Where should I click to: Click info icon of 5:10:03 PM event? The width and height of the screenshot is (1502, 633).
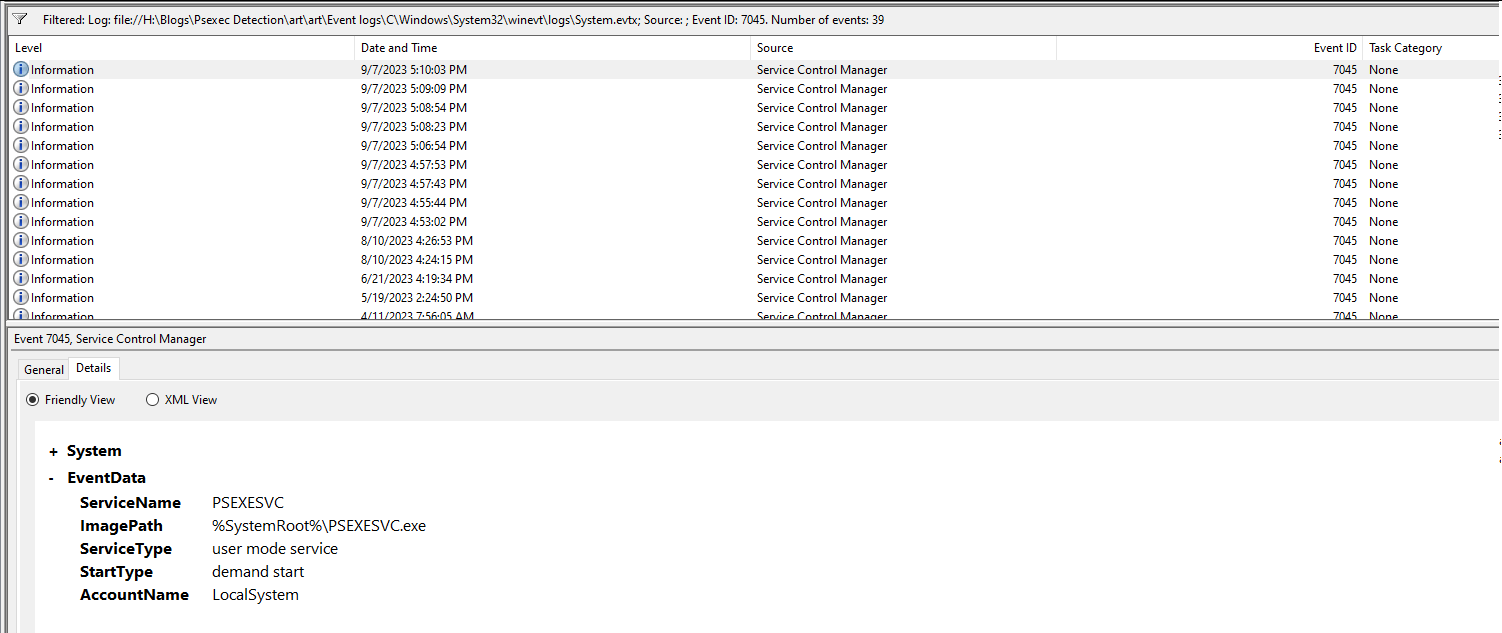(21, 70)
